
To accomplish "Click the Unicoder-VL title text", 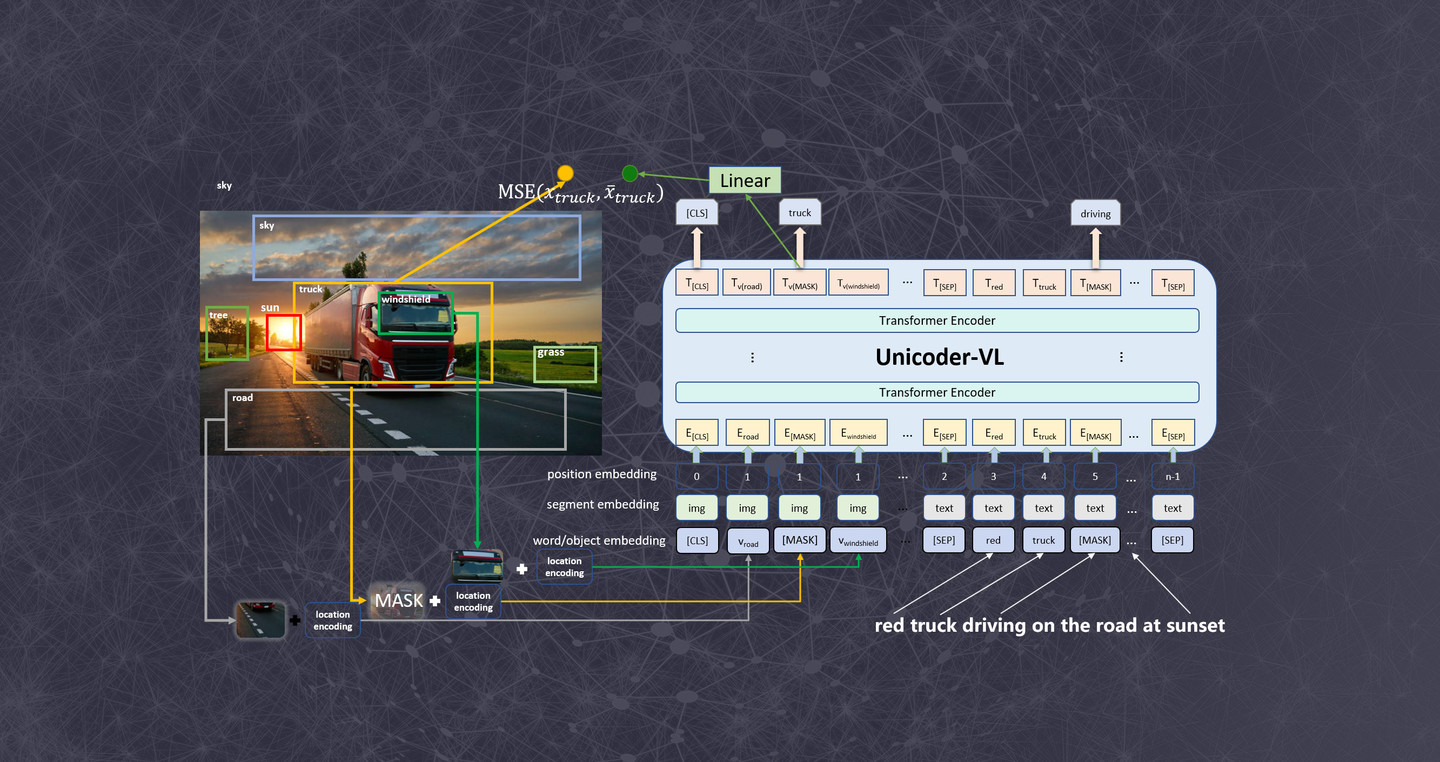I will [x=939, y=357].
